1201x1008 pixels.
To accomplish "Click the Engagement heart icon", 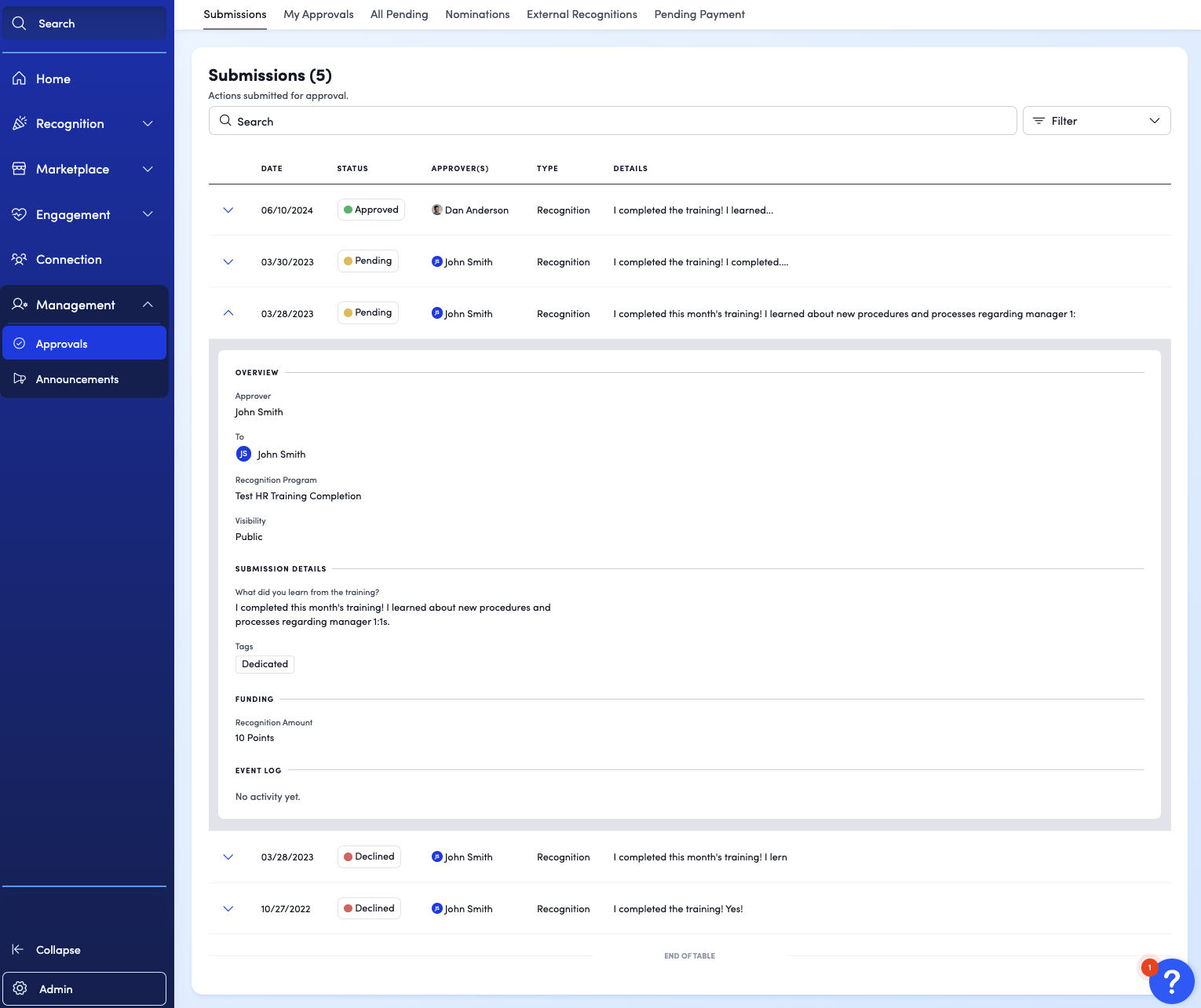I will [20, 214].
